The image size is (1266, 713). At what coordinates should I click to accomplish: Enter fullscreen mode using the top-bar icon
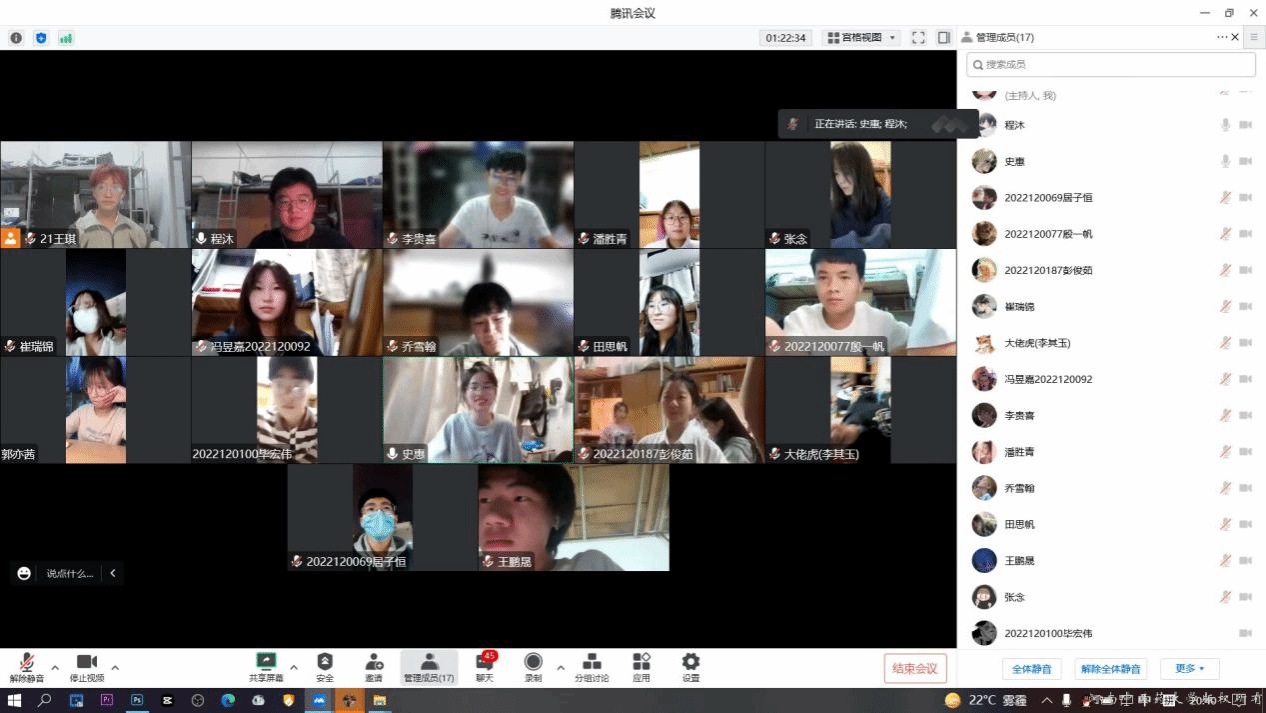click(x=918, y=38)
